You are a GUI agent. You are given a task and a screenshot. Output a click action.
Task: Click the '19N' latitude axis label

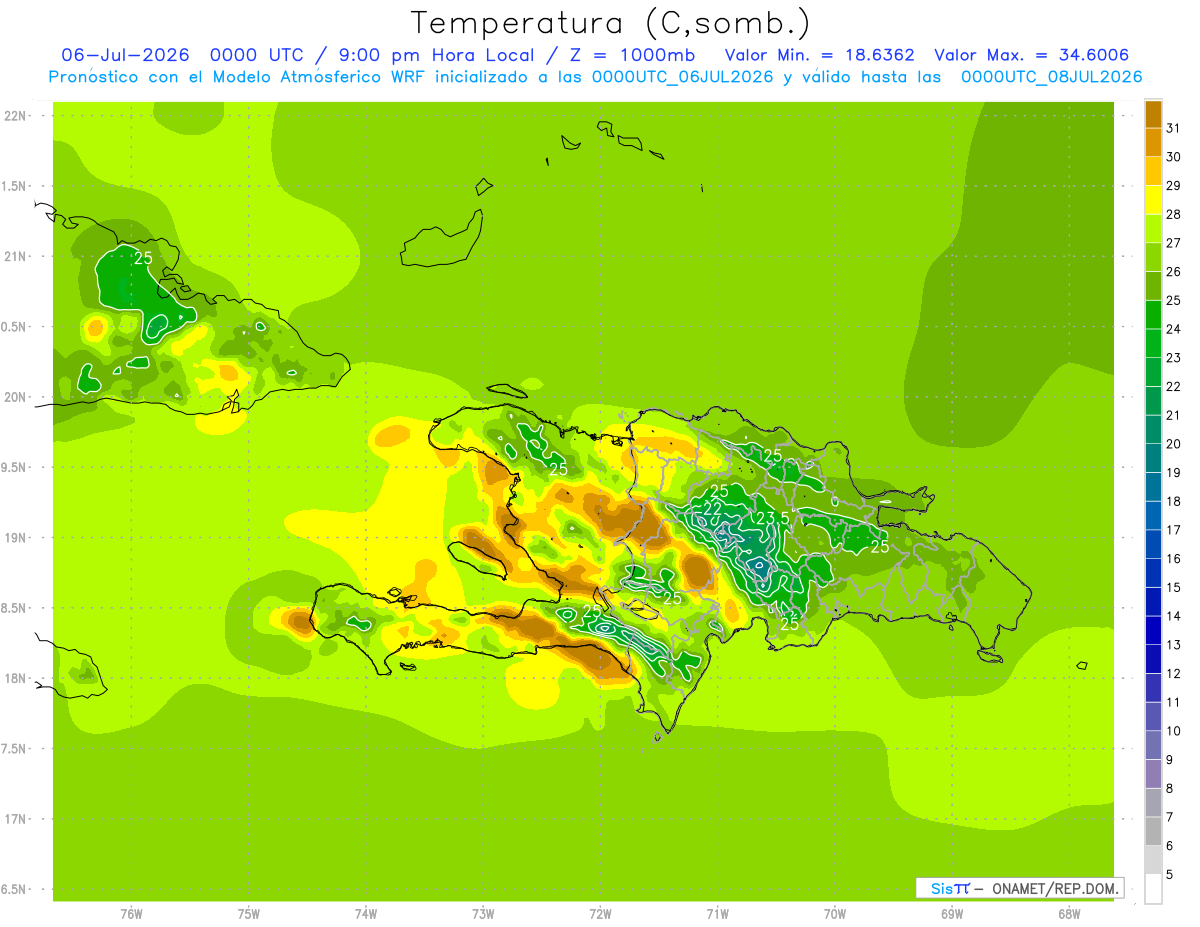[17, 538]
